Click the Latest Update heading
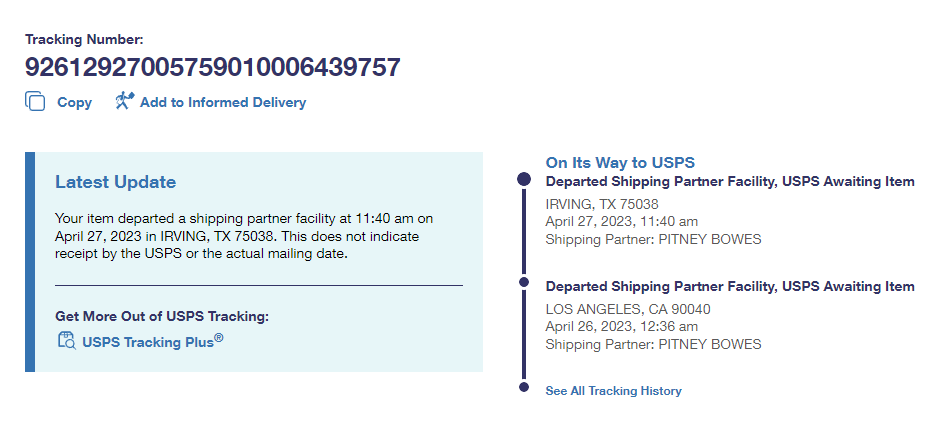931x440 pixels. (115, 182)
